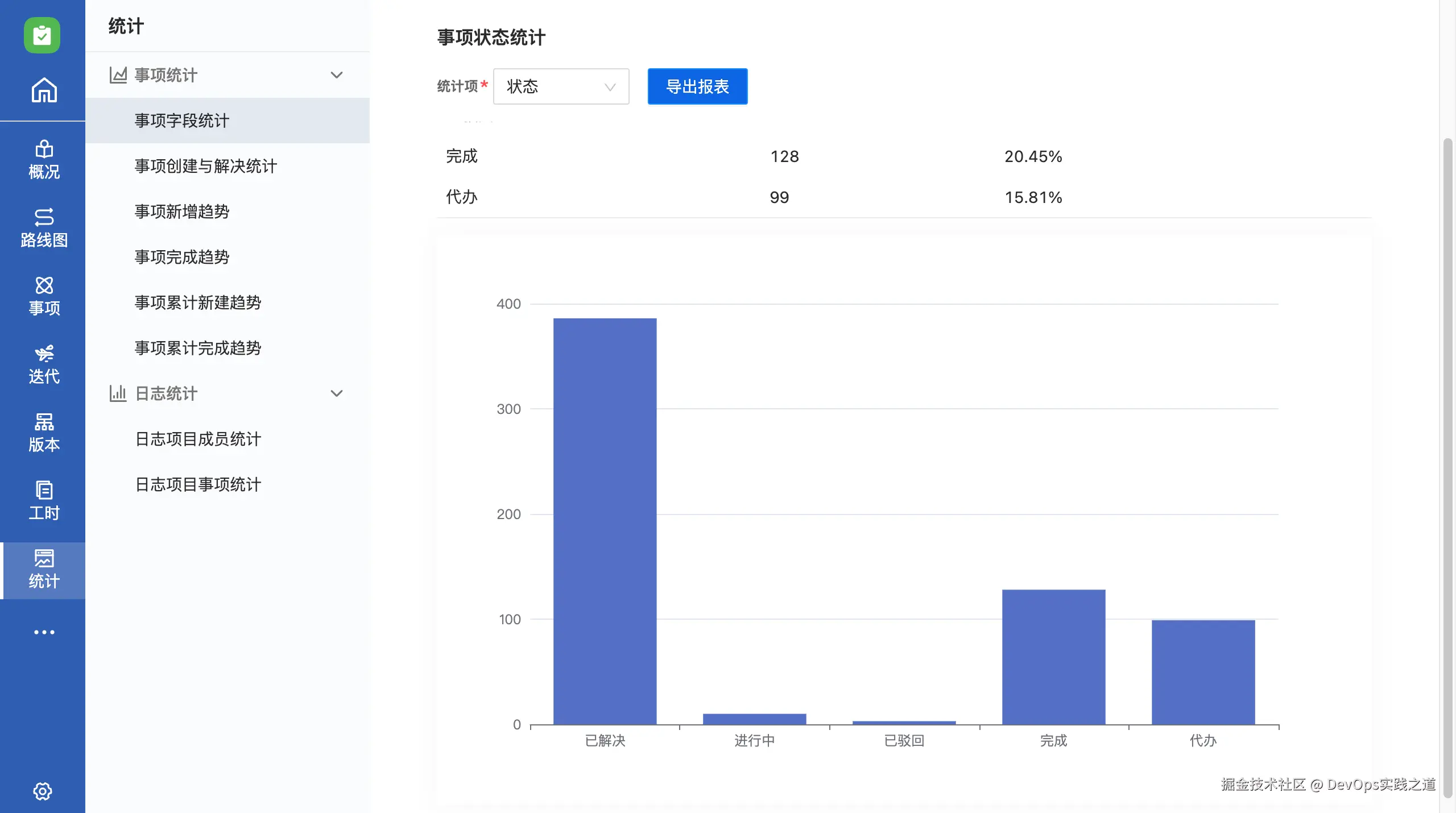Switch to the 迭代 iteration section
This screenshot has height=813, width=1456.
[x=44, y=364]
